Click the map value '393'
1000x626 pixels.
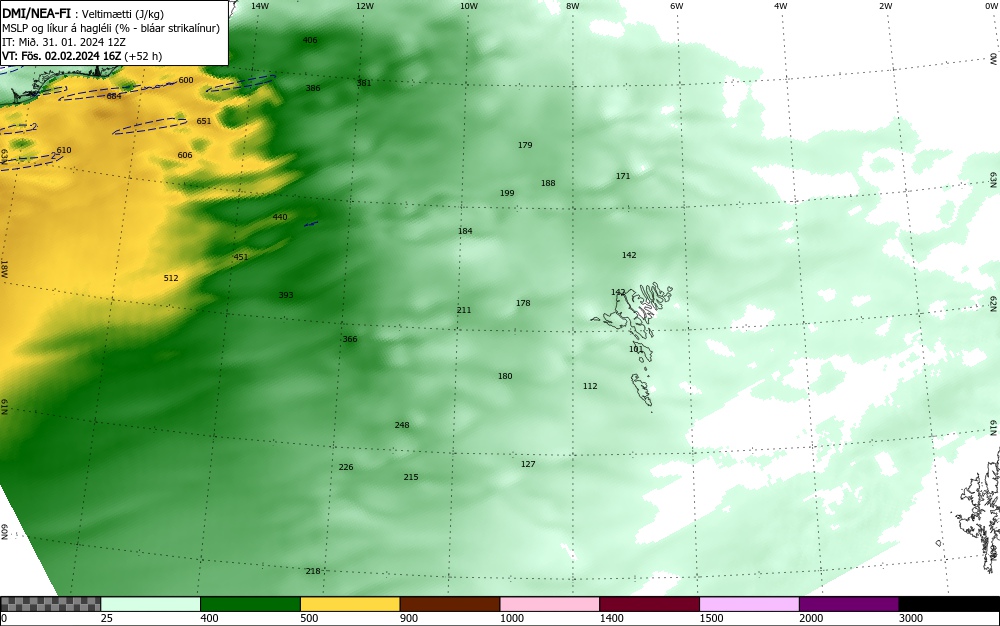click(x=286, y=295)
